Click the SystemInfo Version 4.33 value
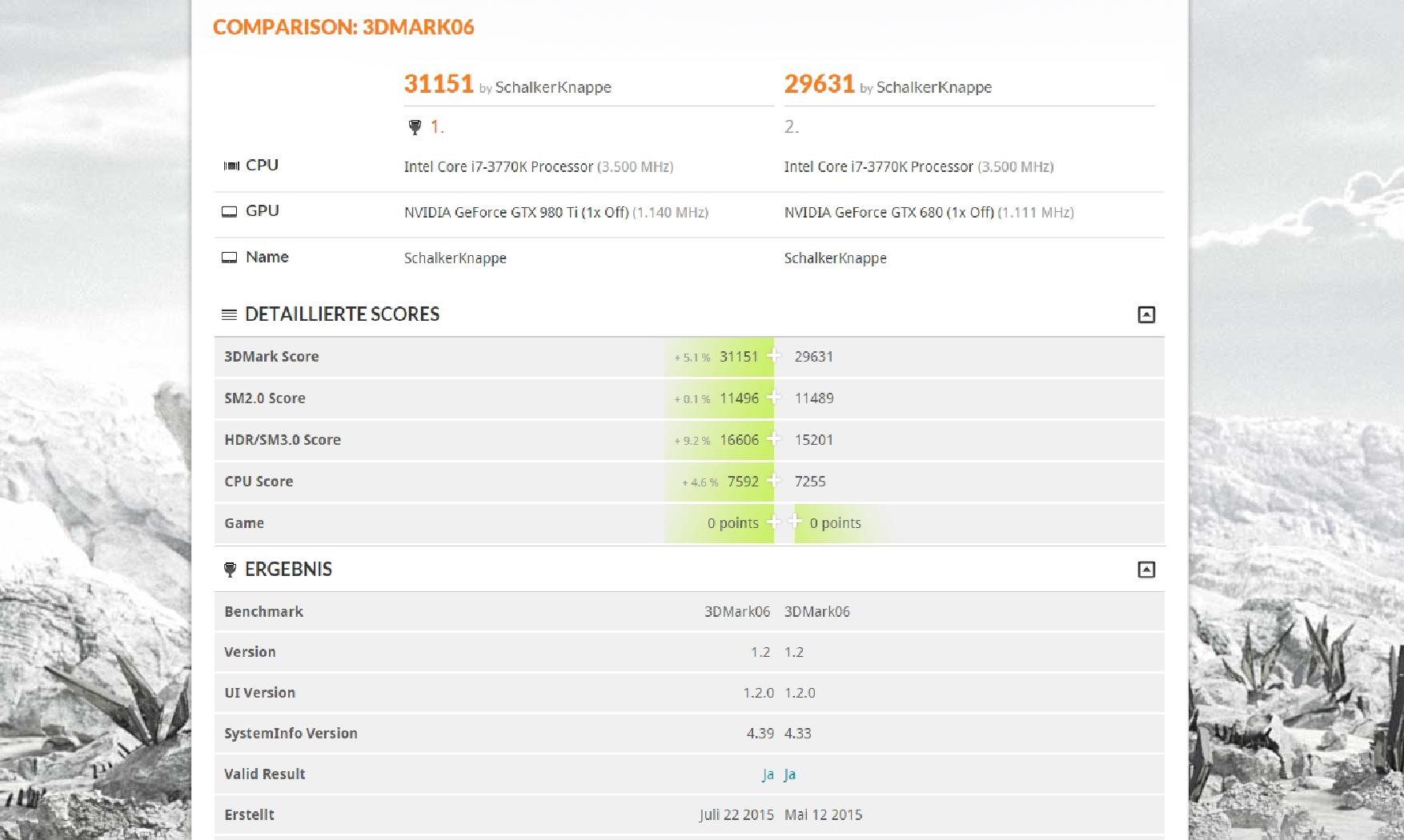1404x840 pixels. pyautogui.click(x=798, y=734)
